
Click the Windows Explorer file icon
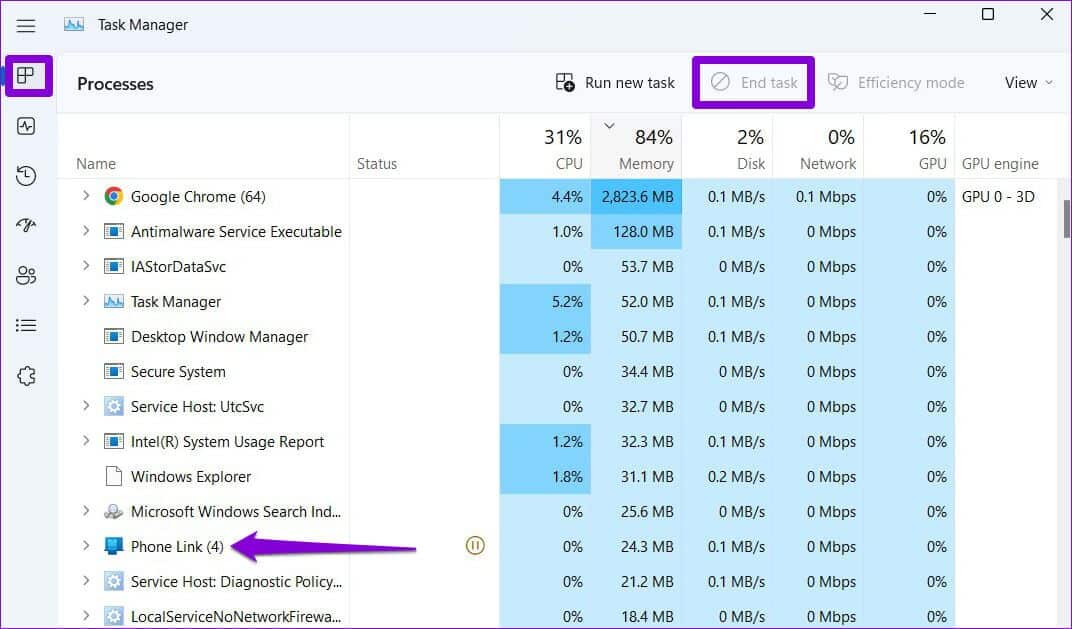pyautogui.click(x=113, y=476)
